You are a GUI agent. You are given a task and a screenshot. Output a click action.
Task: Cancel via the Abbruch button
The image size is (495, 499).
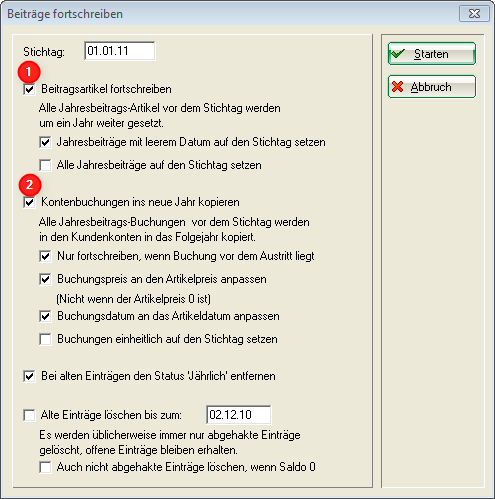432,87
